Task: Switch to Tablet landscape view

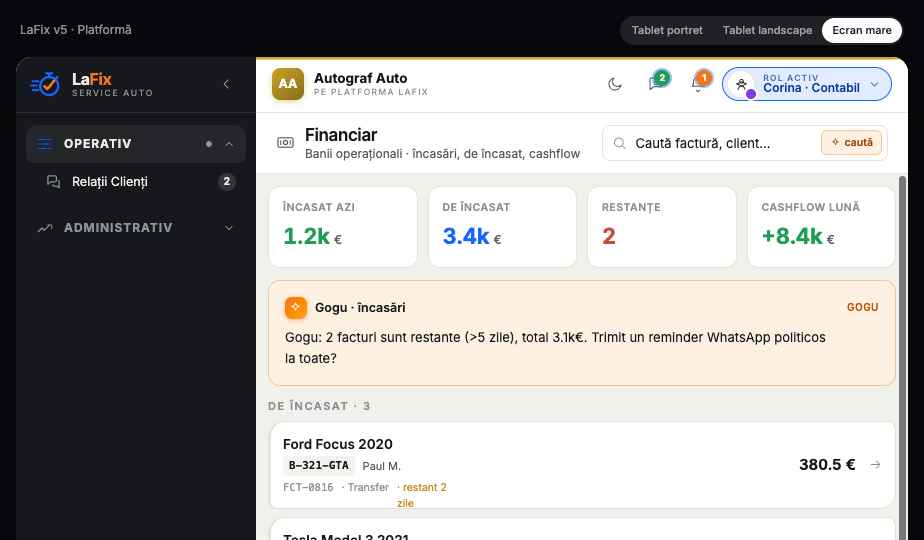Action: pos(767,30)
